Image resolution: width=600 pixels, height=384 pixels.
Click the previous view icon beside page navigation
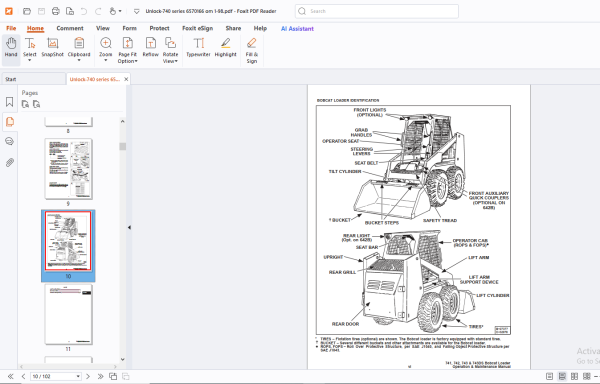click(x=113, y=376)
